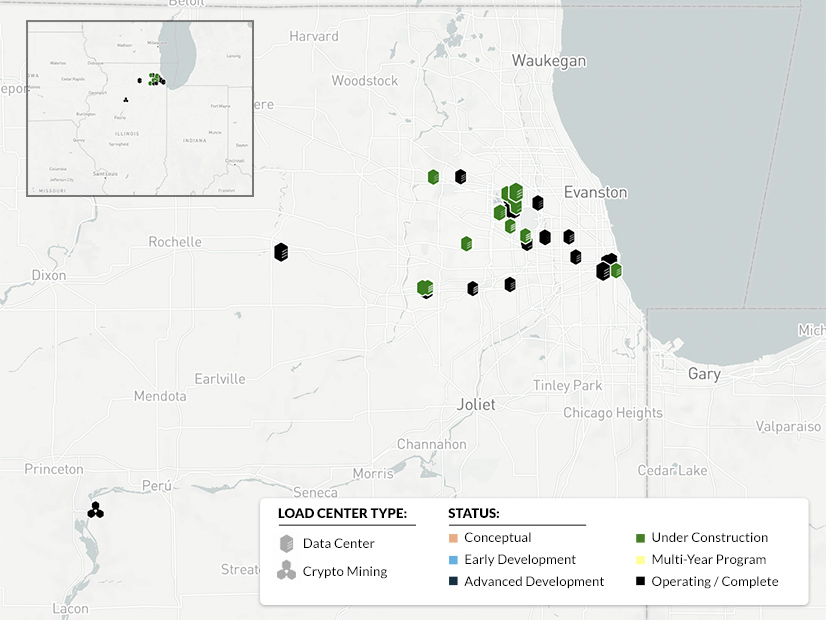Click the crypto mining triangle in the inset map
Image resolution: width=826 pixels, height=620 pixels.
coord(126,101)
